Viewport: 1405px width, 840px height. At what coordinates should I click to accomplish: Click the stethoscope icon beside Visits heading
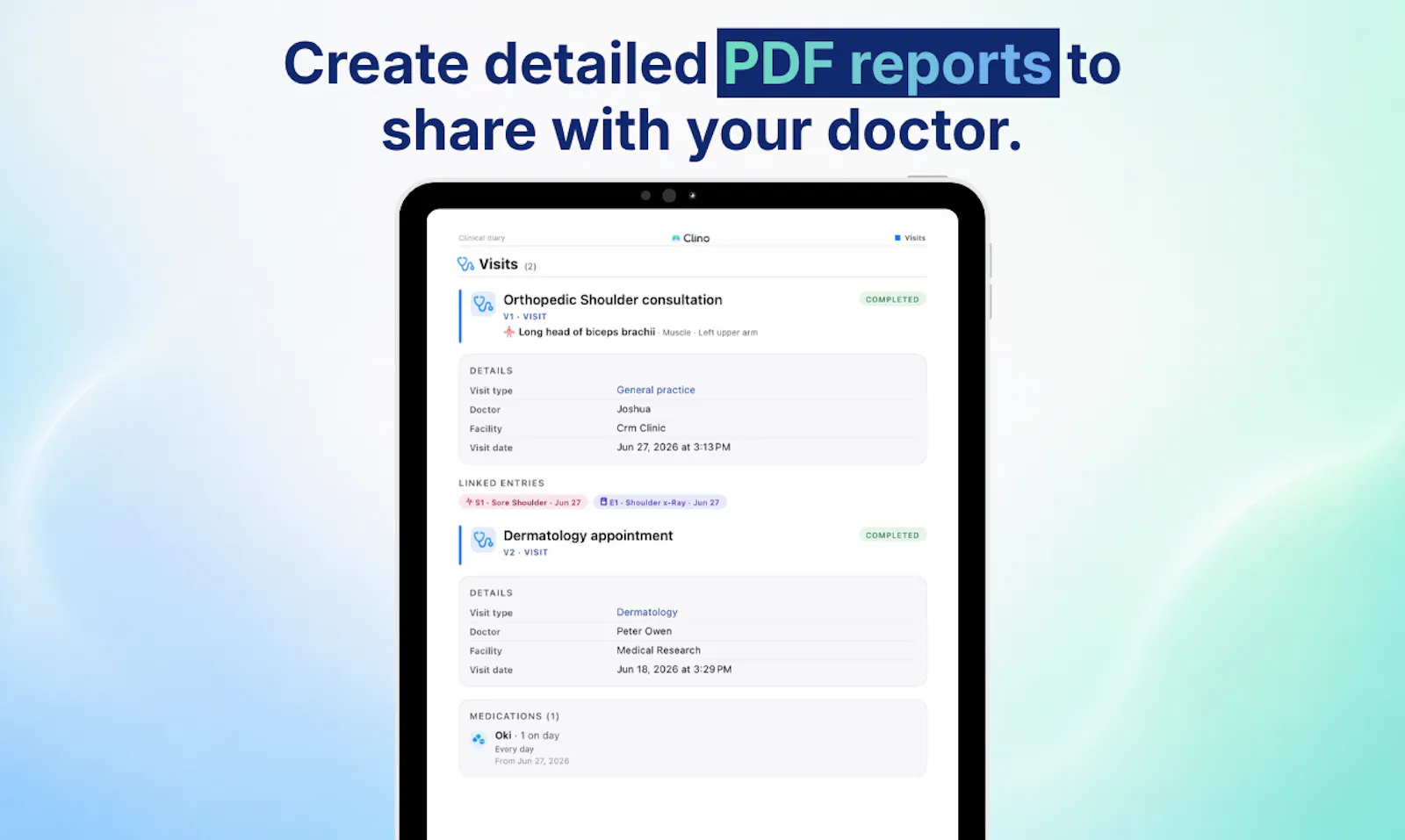point(465,263)
